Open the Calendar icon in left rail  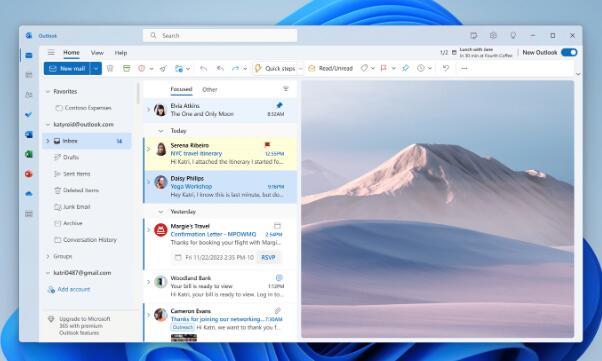coord(29,75)
